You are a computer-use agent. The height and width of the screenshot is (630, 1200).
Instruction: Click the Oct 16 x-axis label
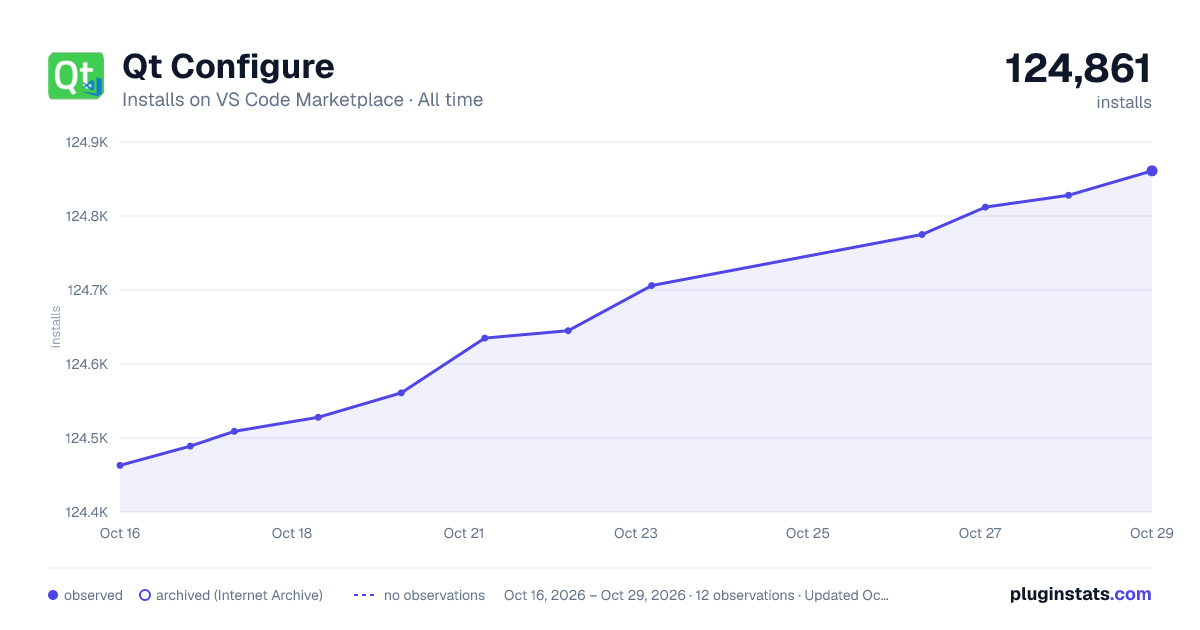click(x=120, y=533)
